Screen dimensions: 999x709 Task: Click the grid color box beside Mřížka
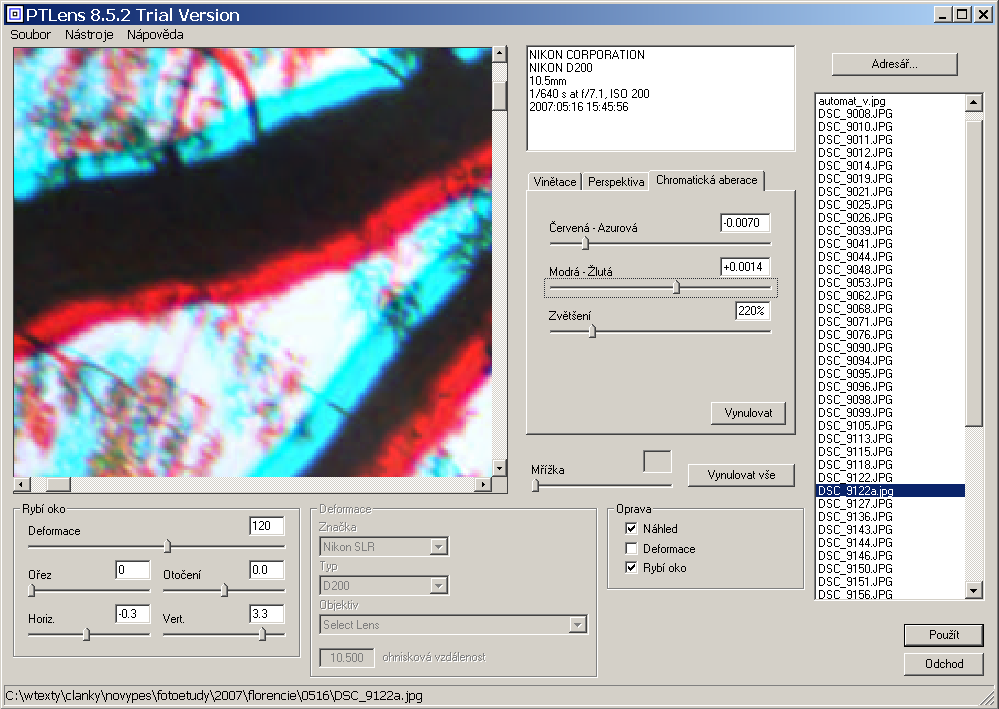[x=657, y=461]
